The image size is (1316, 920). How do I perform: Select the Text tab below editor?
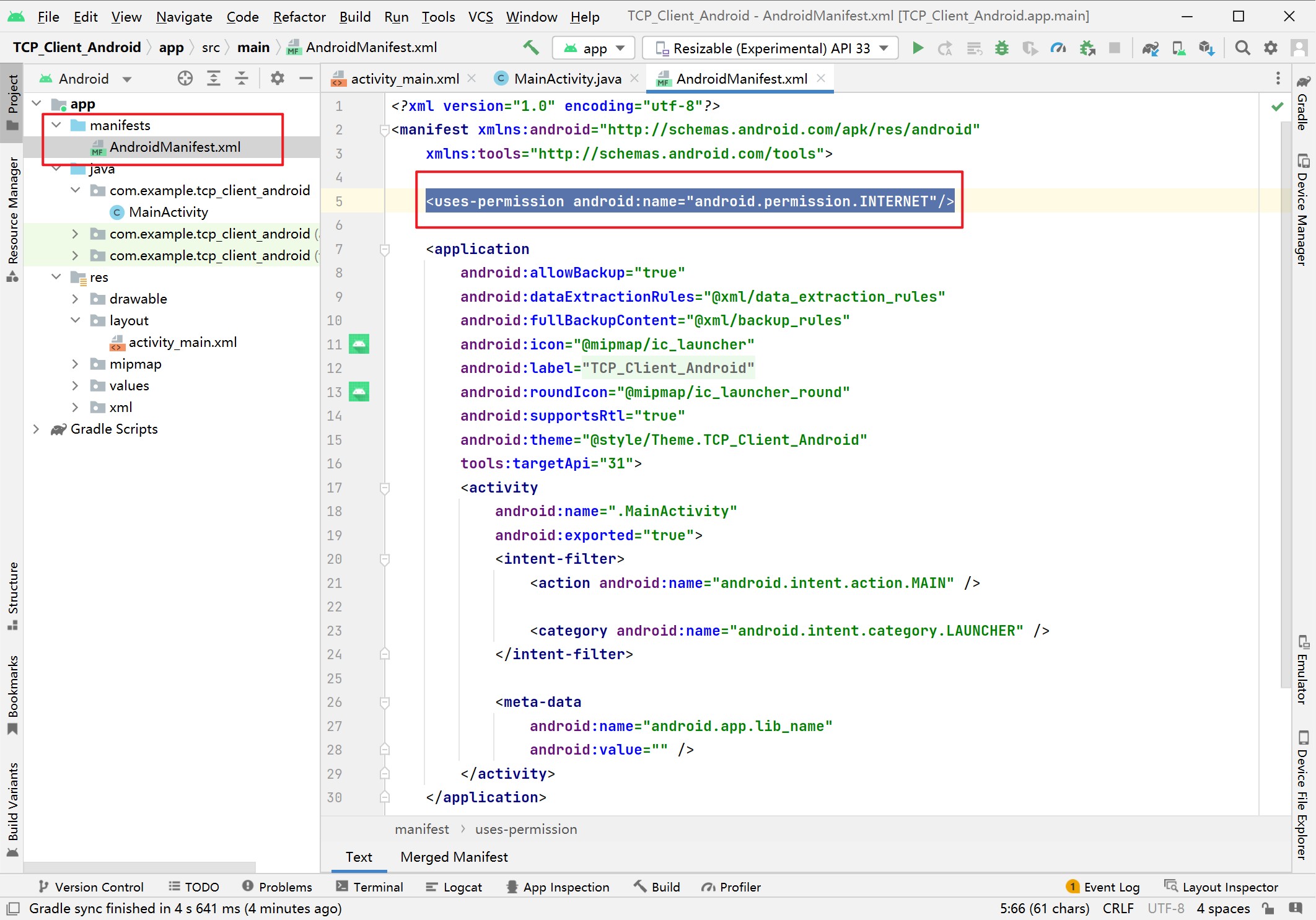point(358,857)
